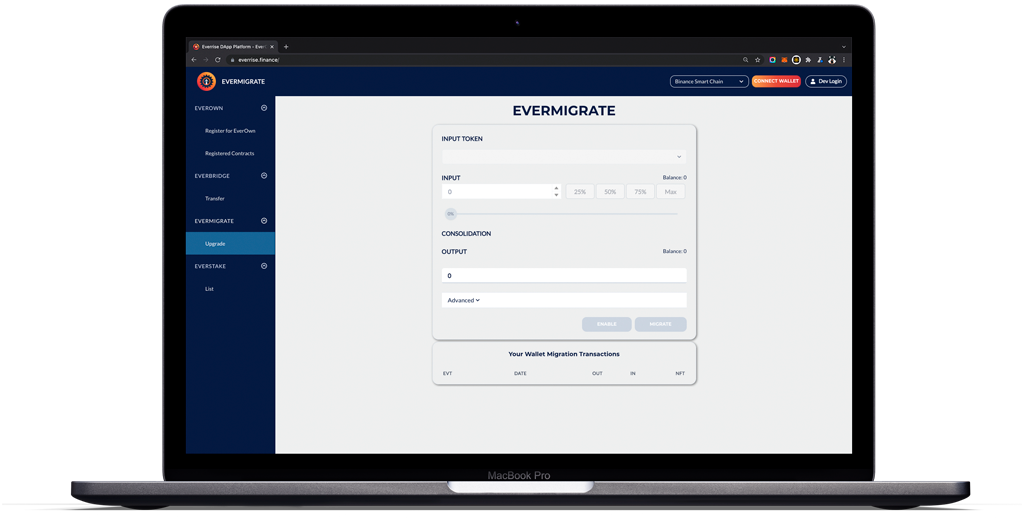This screenshot has height=523, width=1032.
Task: Increment the input amount with up arrow
Action: [x=557, y=188]
